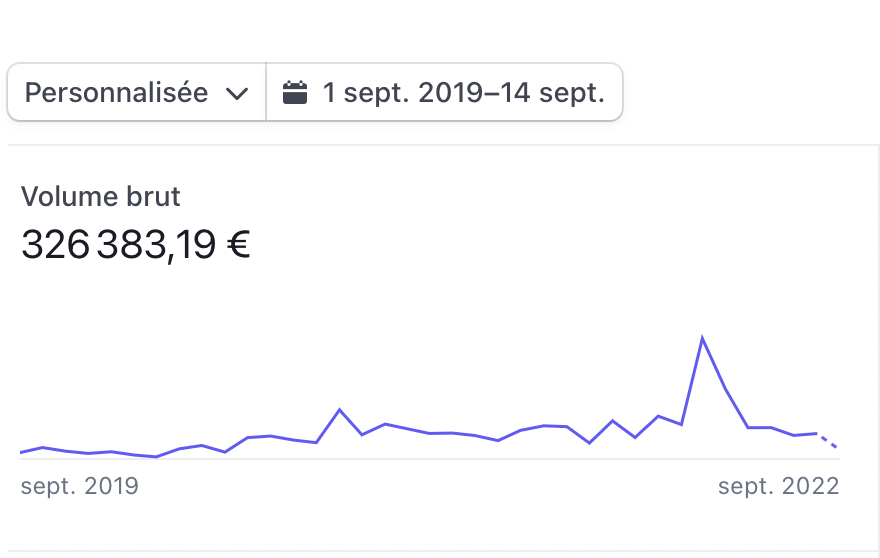Click the chevron arrow beside Personnalisée
The width and height of the screenshot is (880, 558).
pos(237,94)
